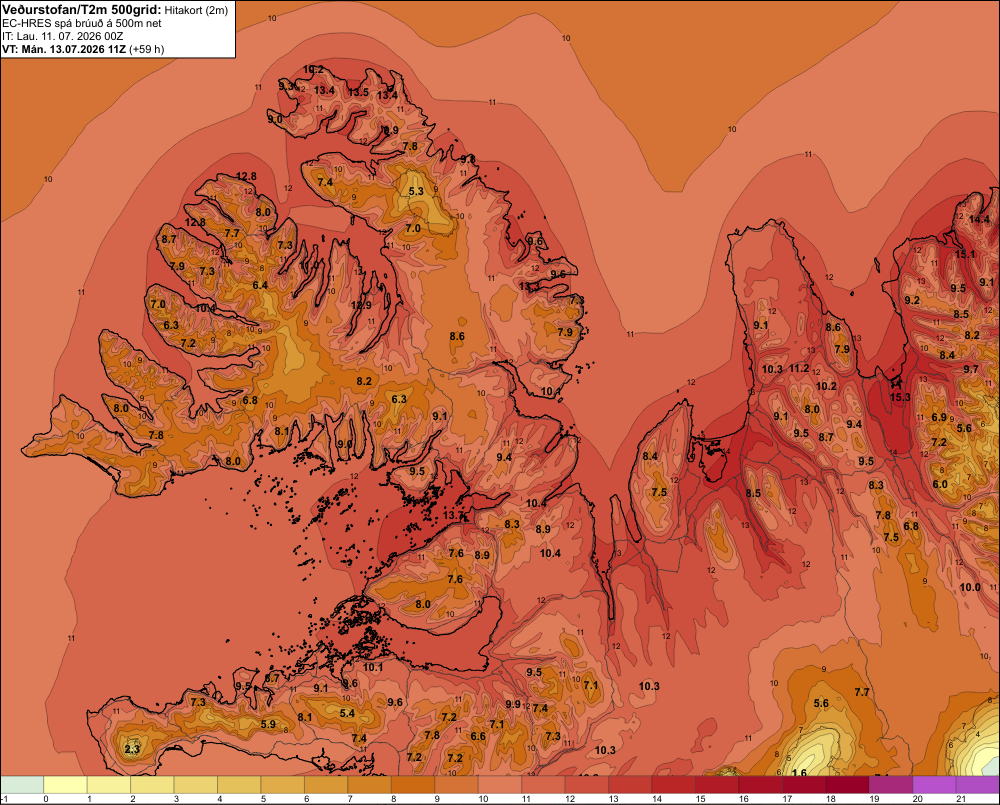Click the purple legend swatch between 20 and 21

(x=934, y=785)
